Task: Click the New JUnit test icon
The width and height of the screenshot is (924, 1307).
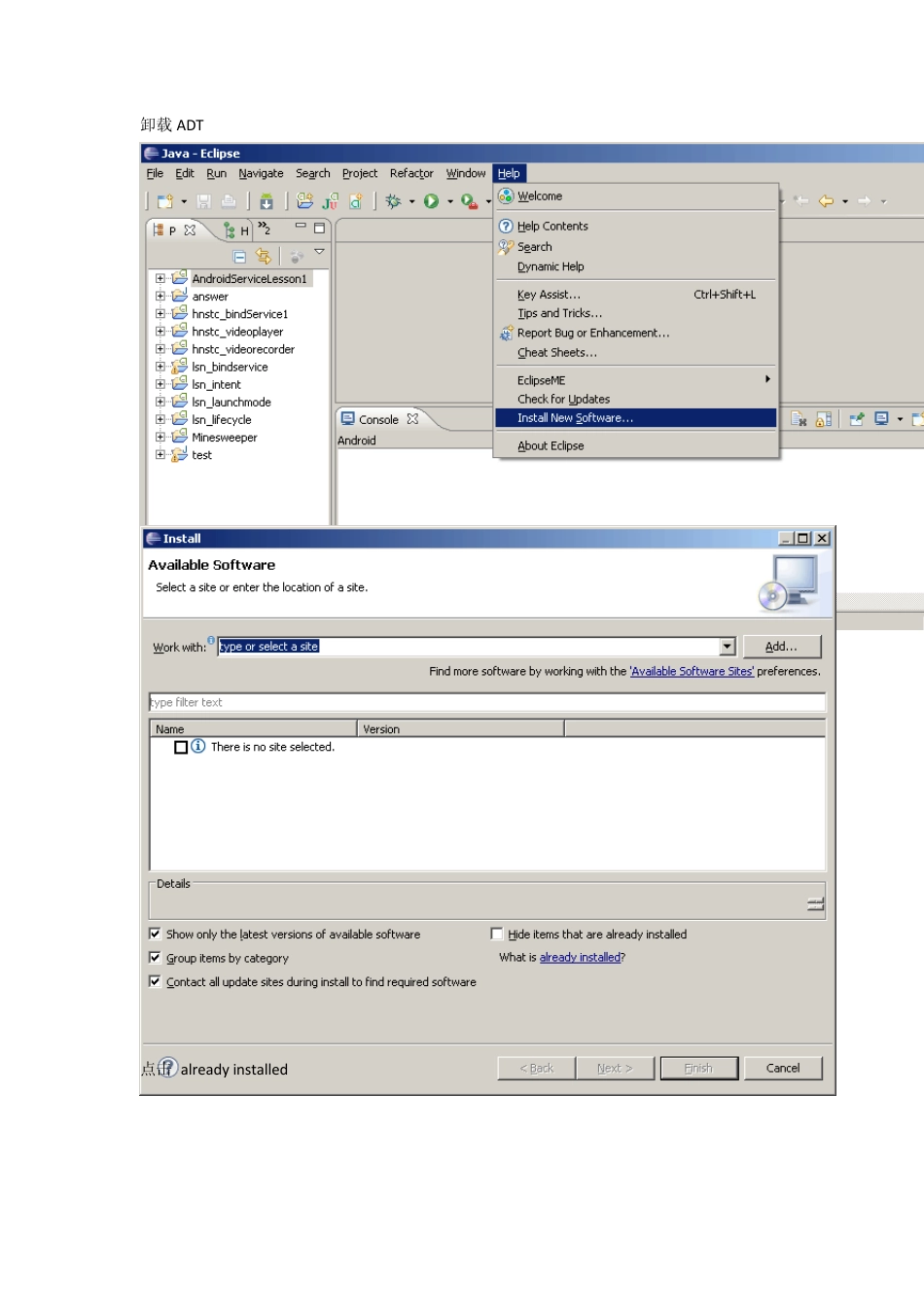Action: (x=331, y=201)
